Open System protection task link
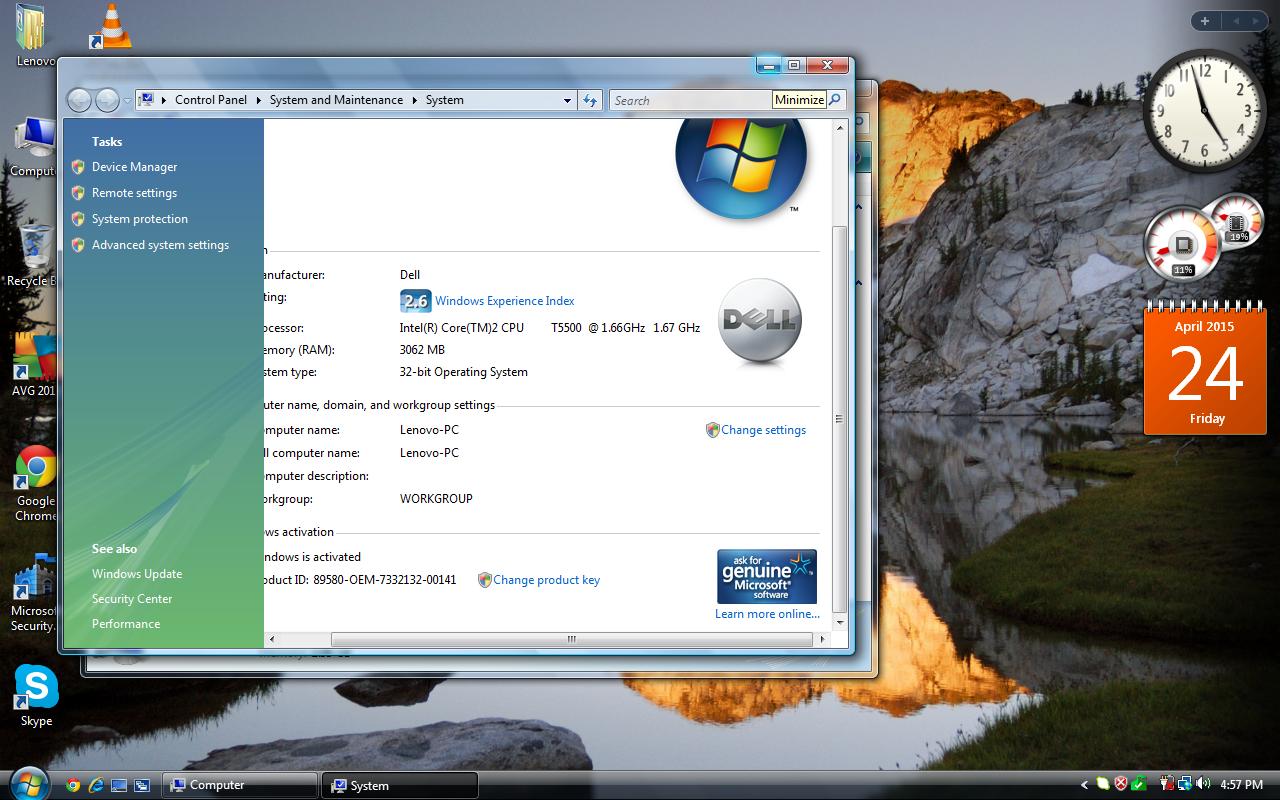The image size is (1280, 800). [140, 219]
